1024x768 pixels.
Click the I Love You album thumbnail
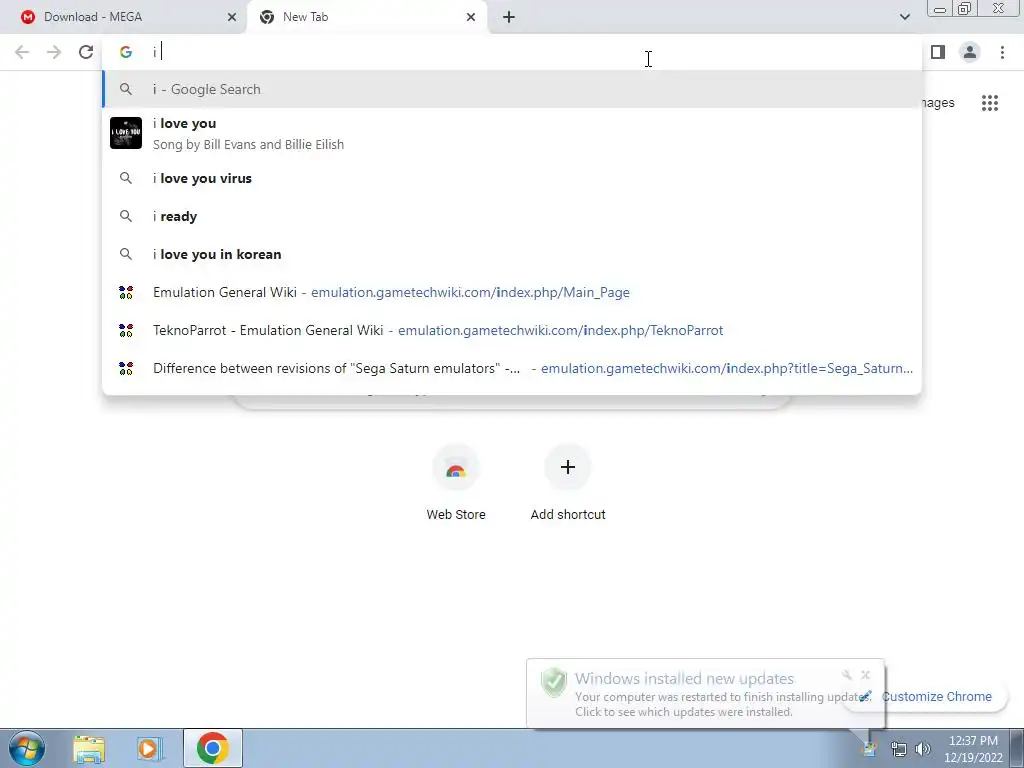click(x=125, y=133)
